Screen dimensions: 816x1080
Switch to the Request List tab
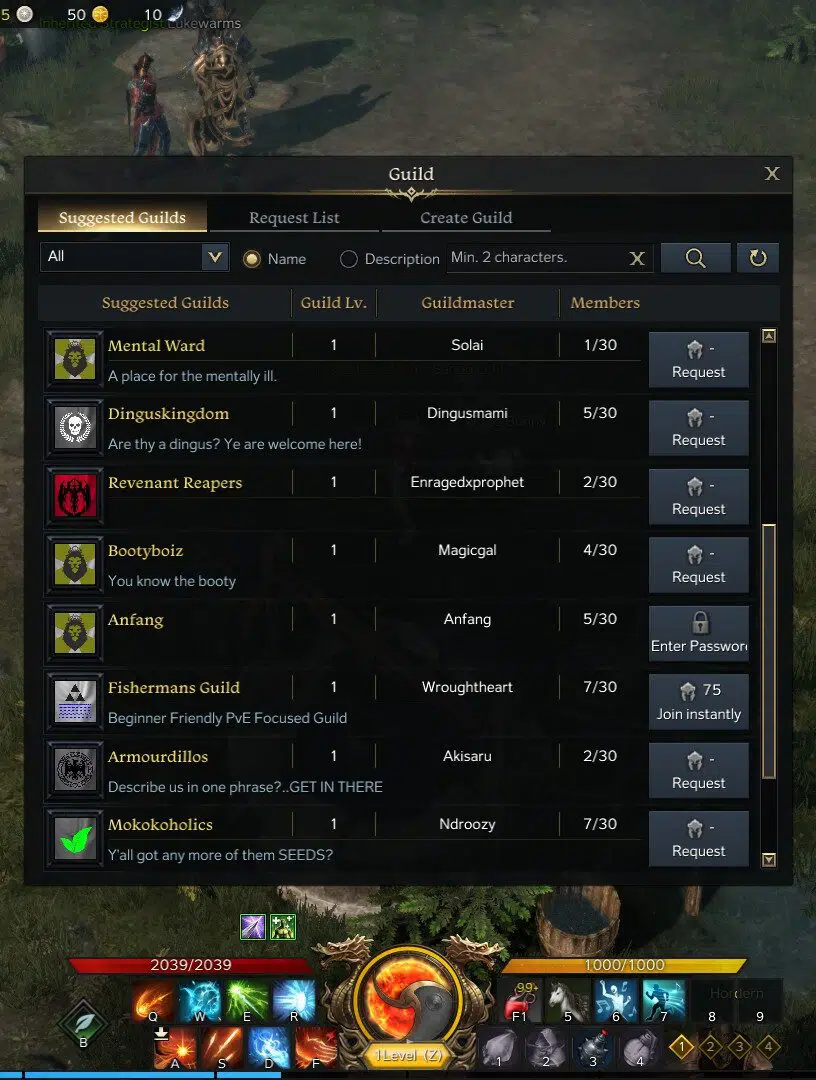click(x=294, y=218)
